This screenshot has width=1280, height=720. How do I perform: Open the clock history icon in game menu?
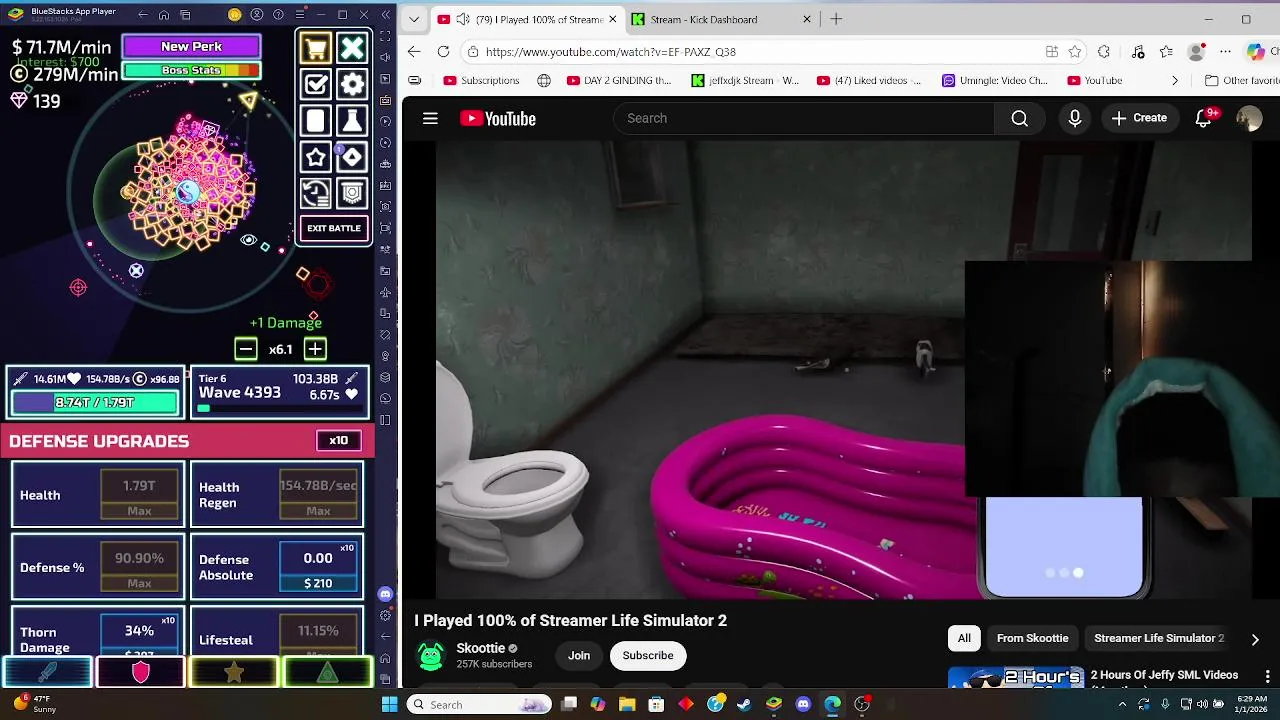(316, 193)
